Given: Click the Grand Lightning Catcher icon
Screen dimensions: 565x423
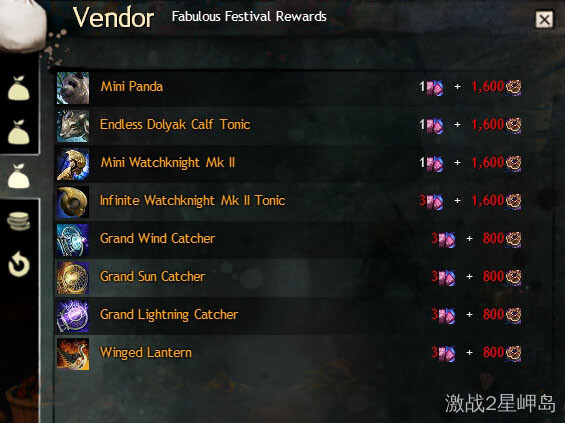Looking at the screenshot, I should click(x=73, y=316).
